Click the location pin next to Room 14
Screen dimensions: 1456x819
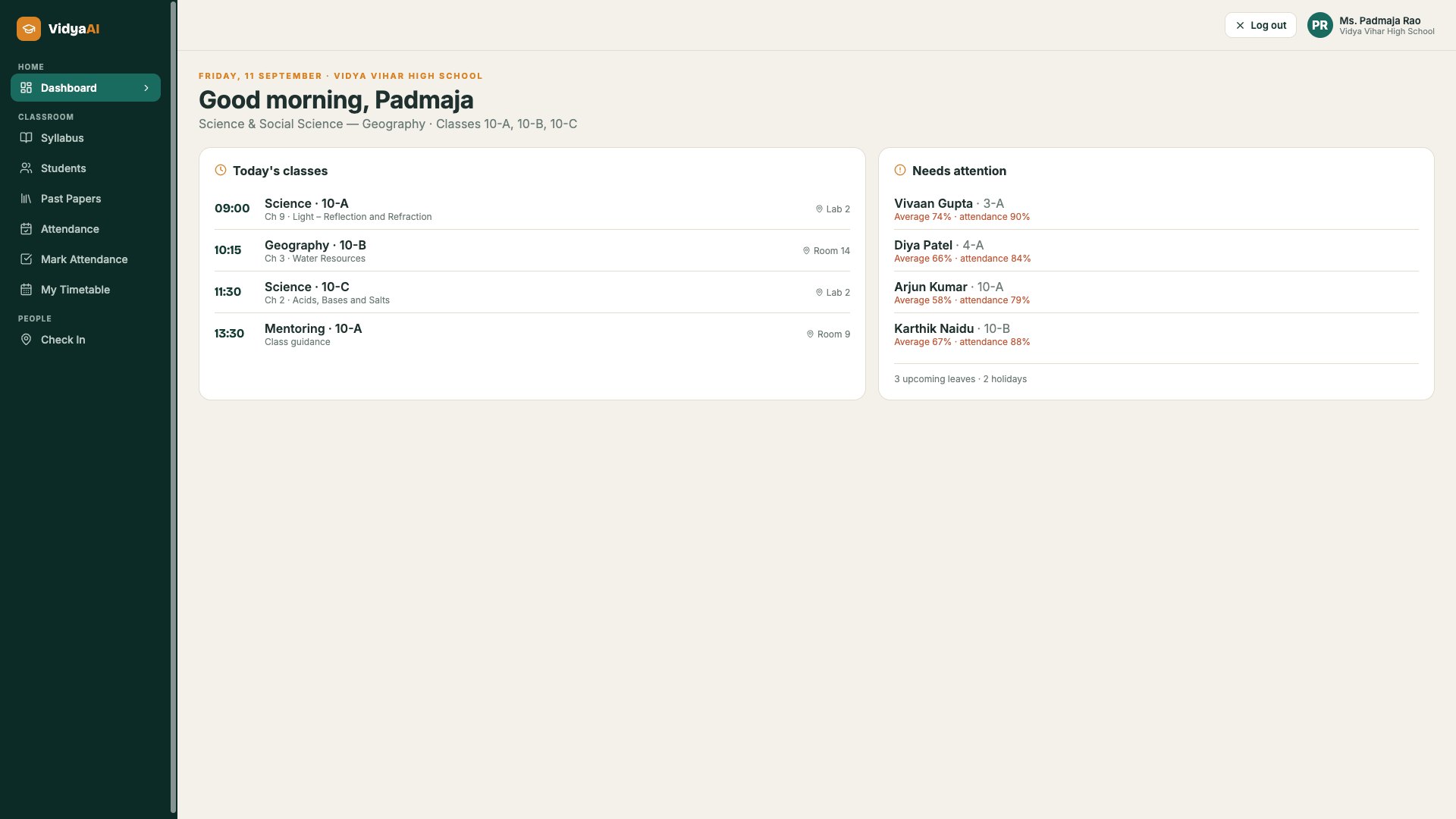(806, 251)
